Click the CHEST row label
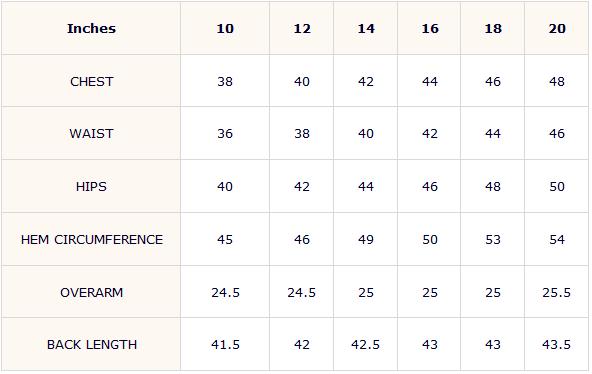The width and height of the screenshot is (592, 374). [92, 82]
